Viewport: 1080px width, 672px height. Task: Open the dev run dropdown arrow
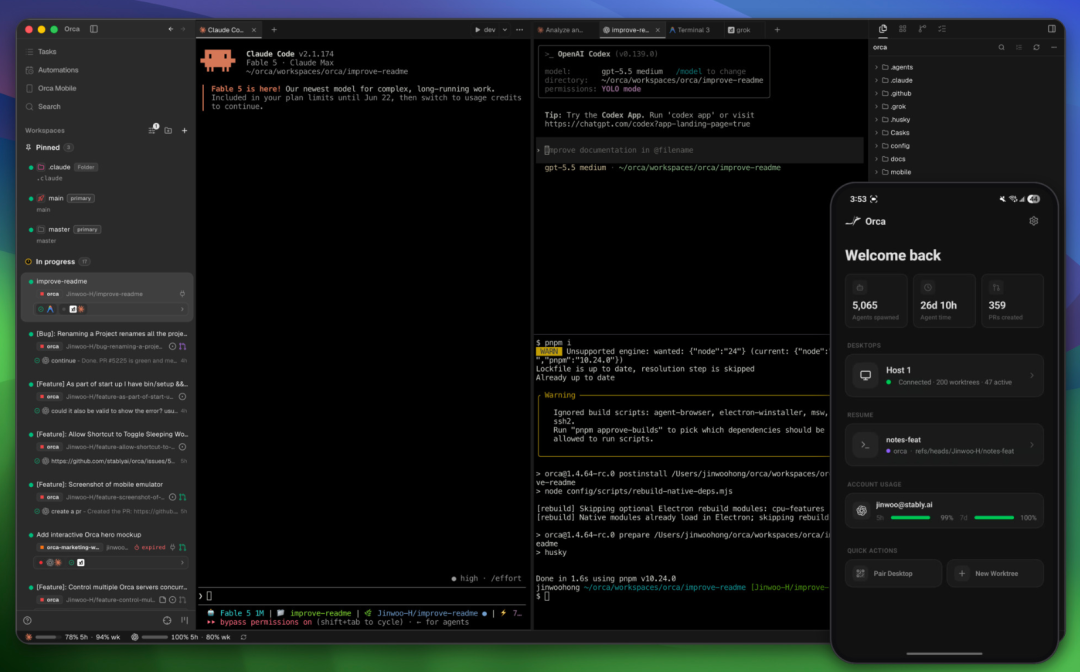(x=505, y=30)
